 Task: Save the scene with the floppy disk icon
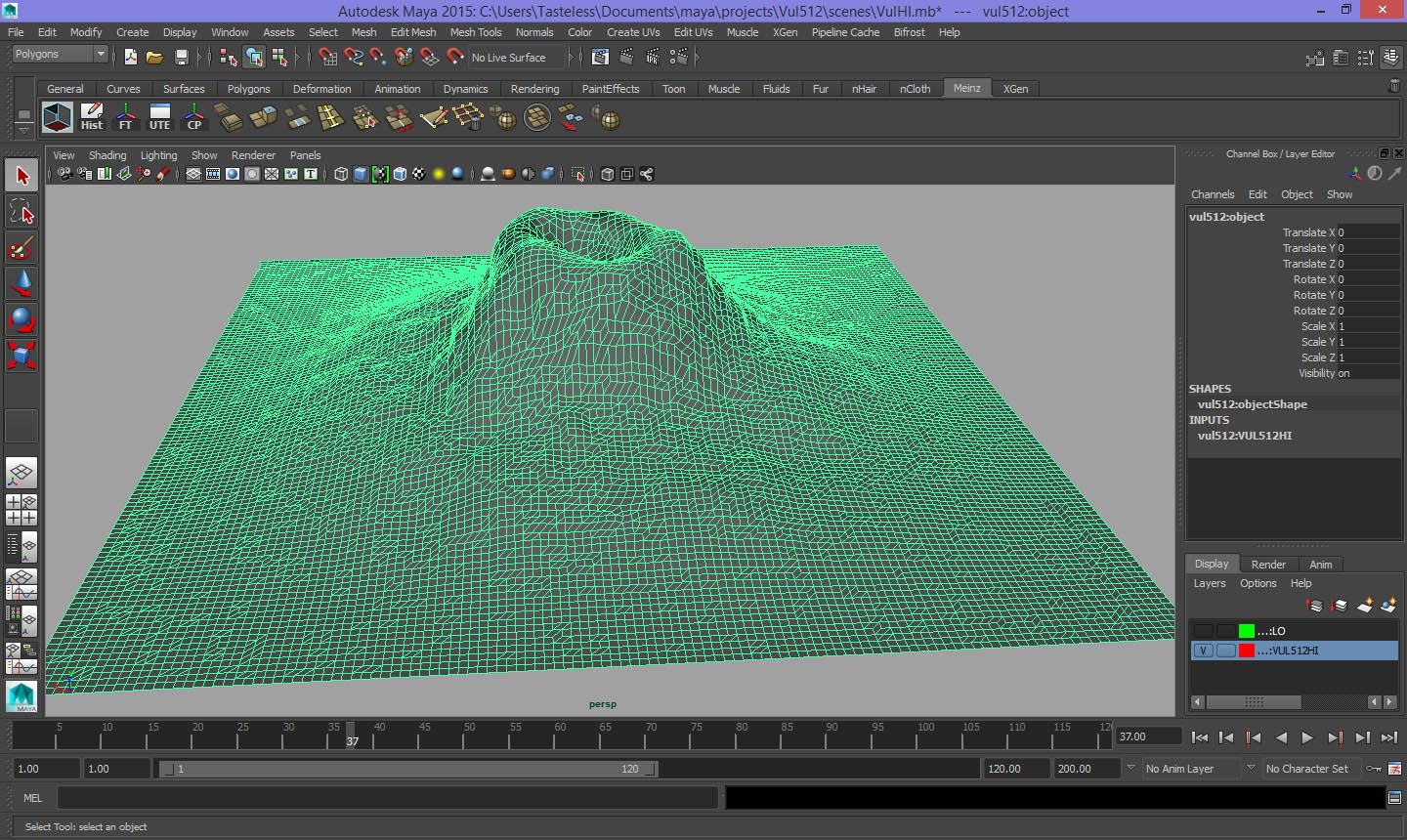coord(181,58)
